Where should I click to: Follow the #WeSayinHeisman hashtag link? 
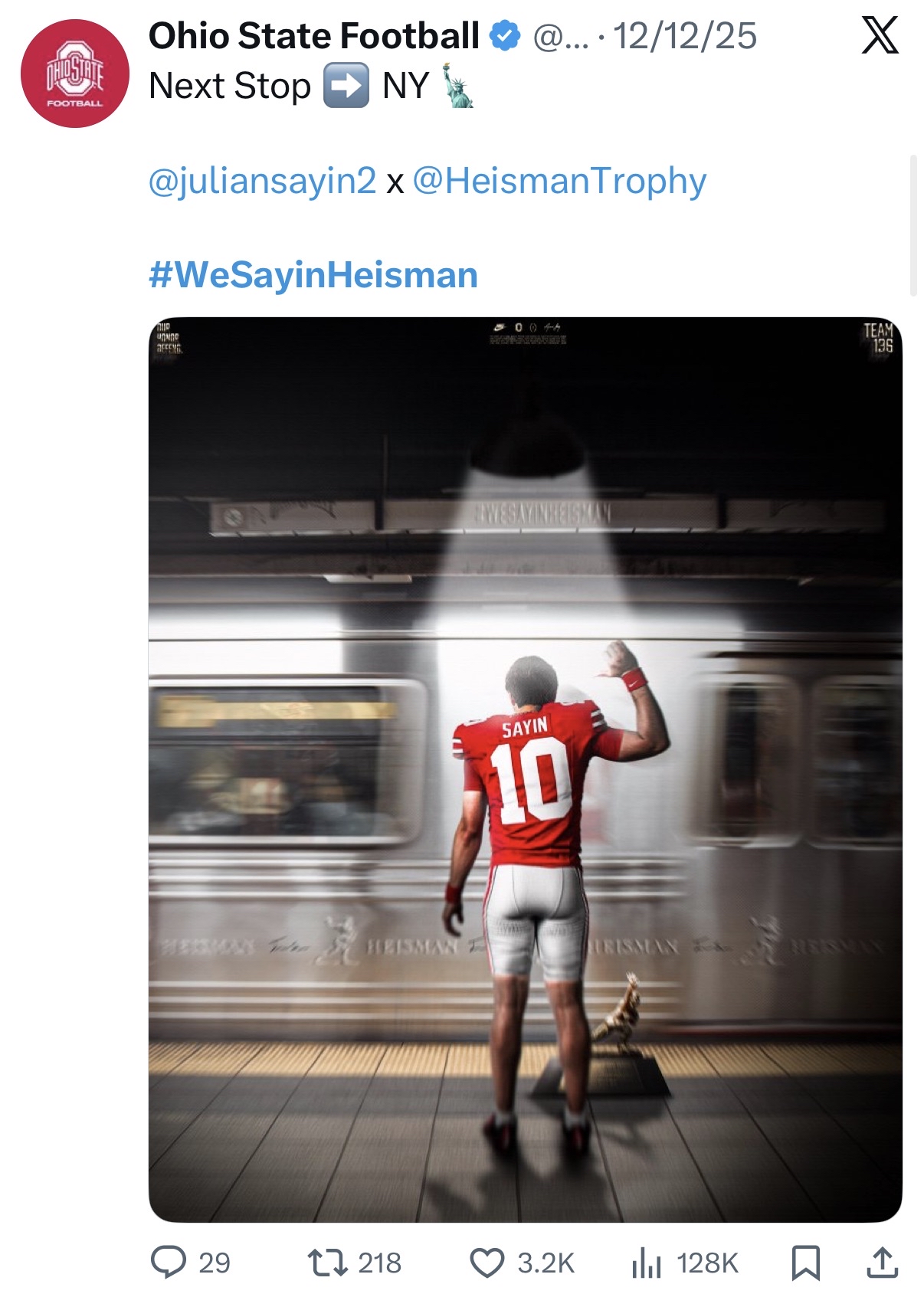pyautogui.click(x=313, y=275)
